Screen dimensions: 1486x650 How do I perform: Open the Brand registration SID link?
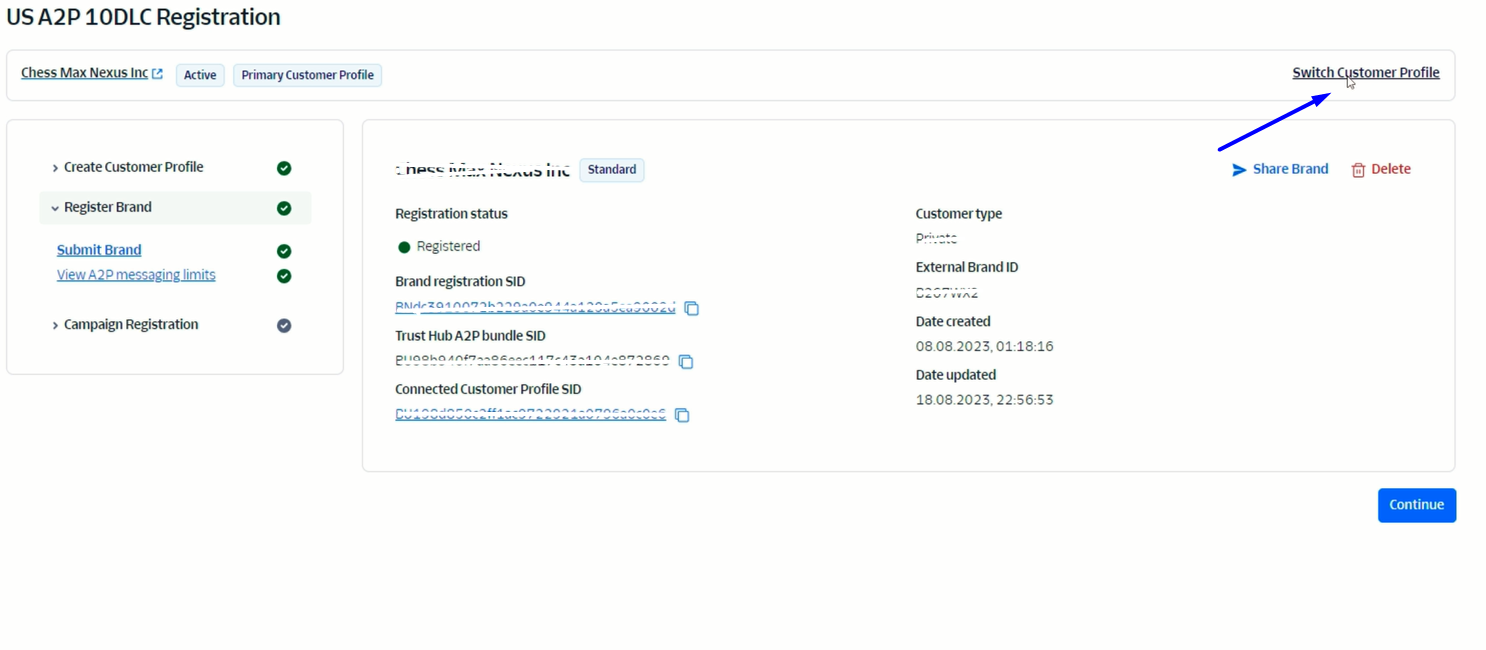535,307
